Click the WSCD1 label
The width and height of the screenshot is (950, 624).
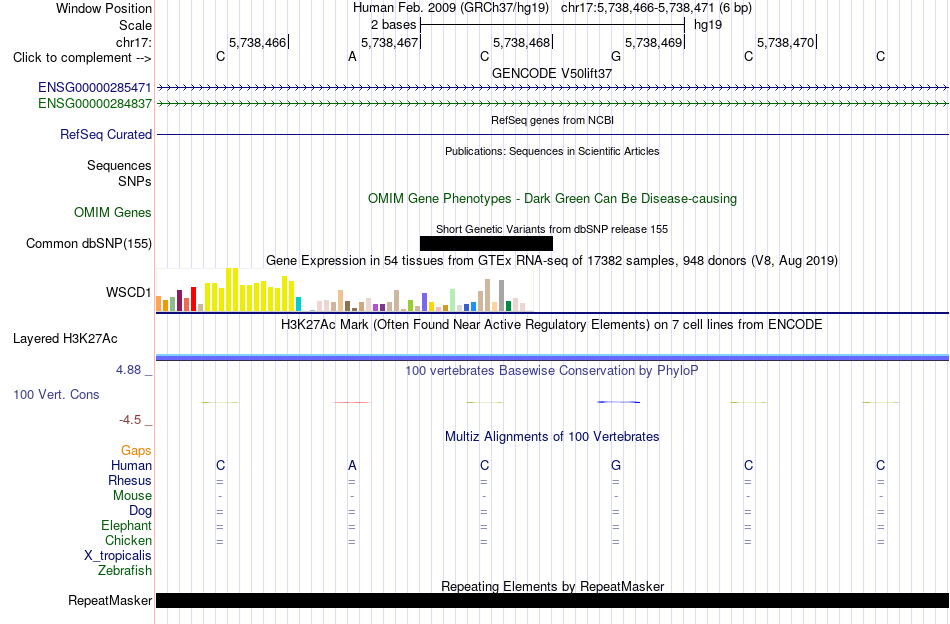(x=128, y=293)
